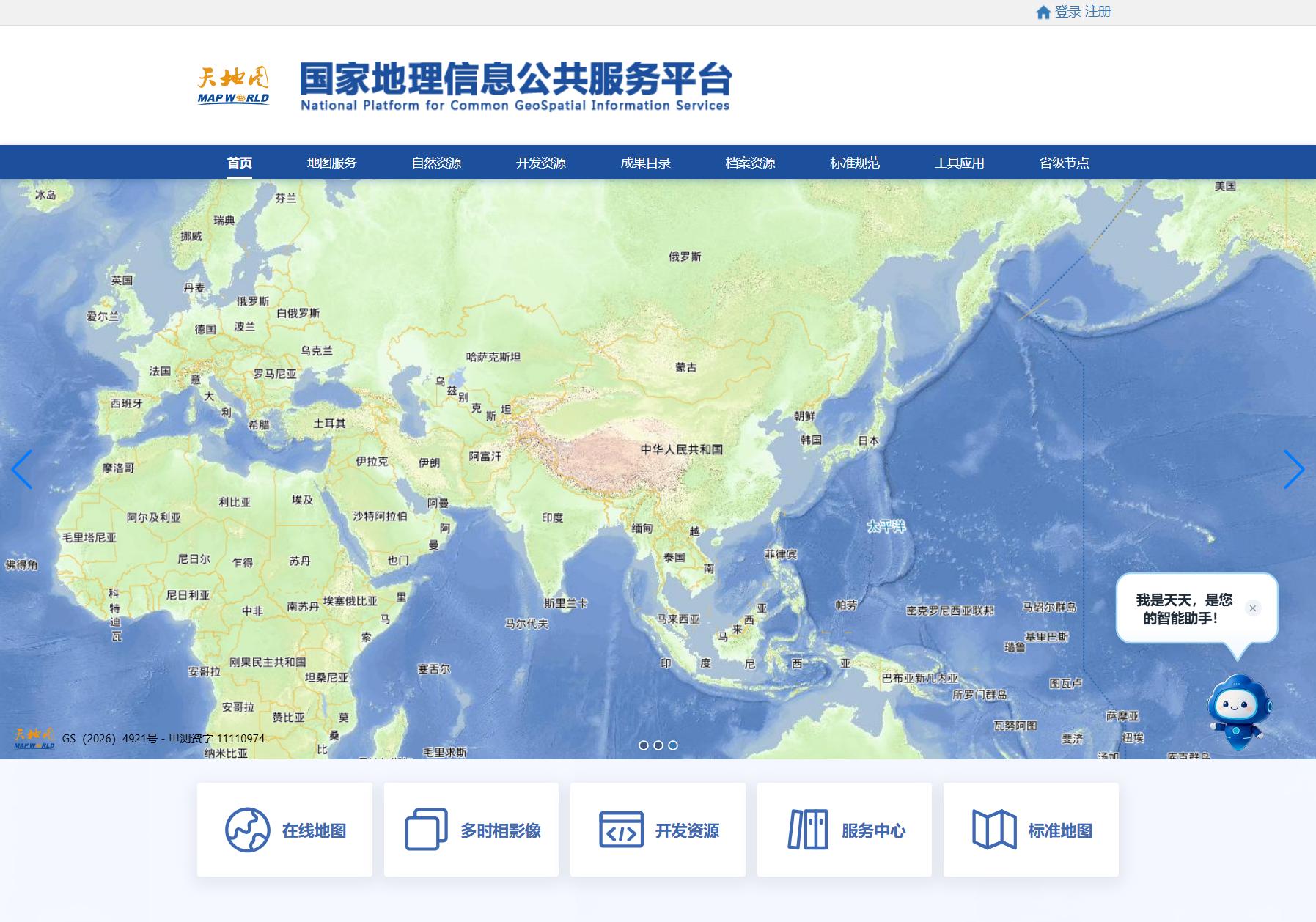1316x922 pixels.
Task: Open the 开发资源 nav menu item
Action: [x=541, y=163]
